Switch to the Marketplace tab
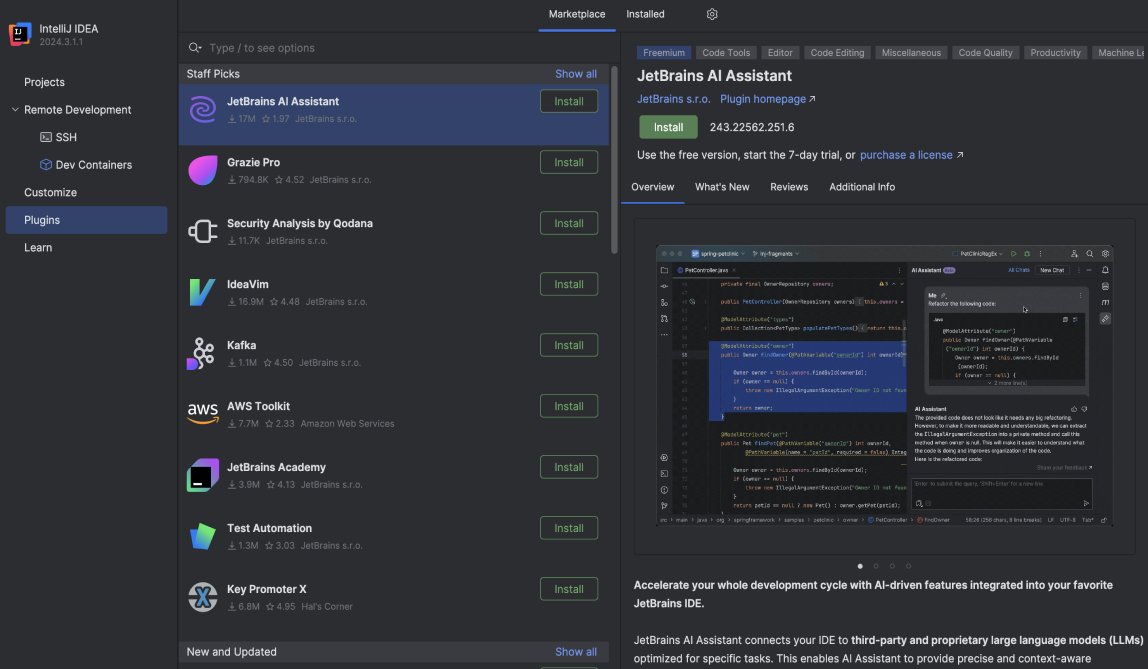1148x669 pixels. click(x=577, y=14)
